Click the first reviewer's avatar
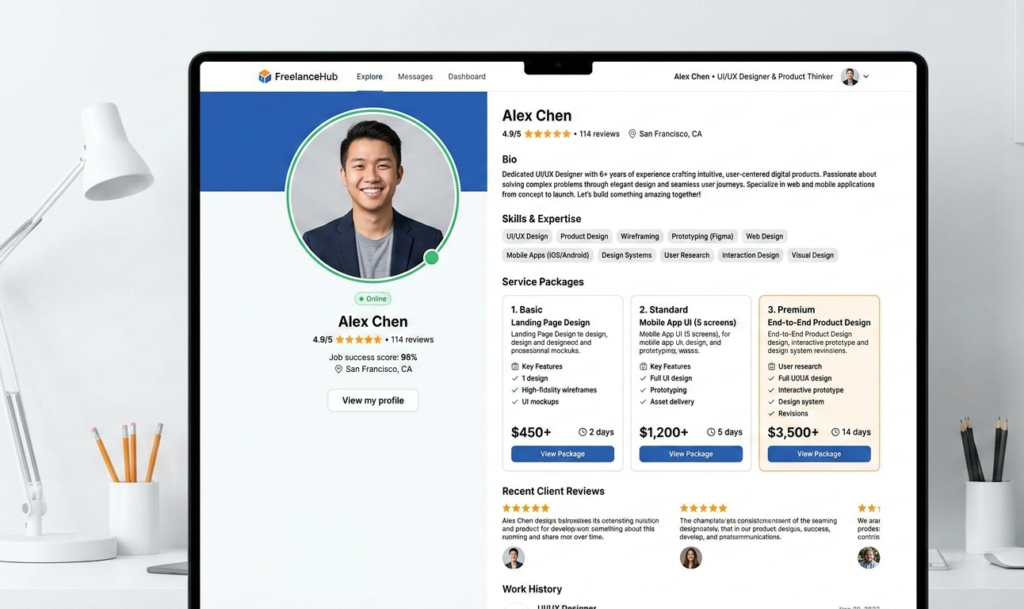1024x609 pixels. 514,558
